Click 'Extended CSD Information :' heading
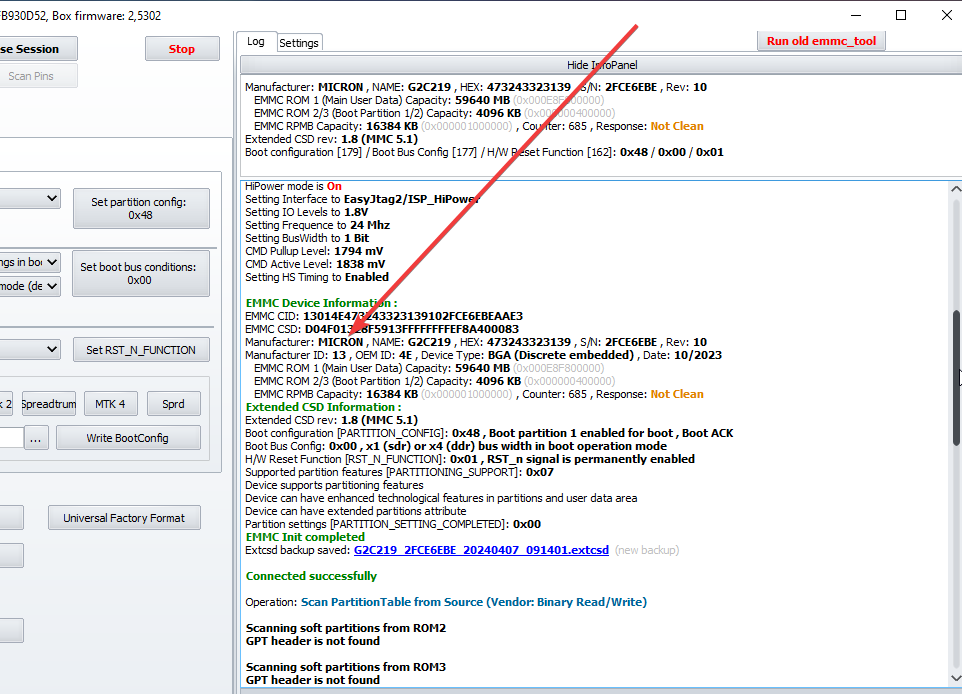The image size is (962, 694). click(323, 407)
